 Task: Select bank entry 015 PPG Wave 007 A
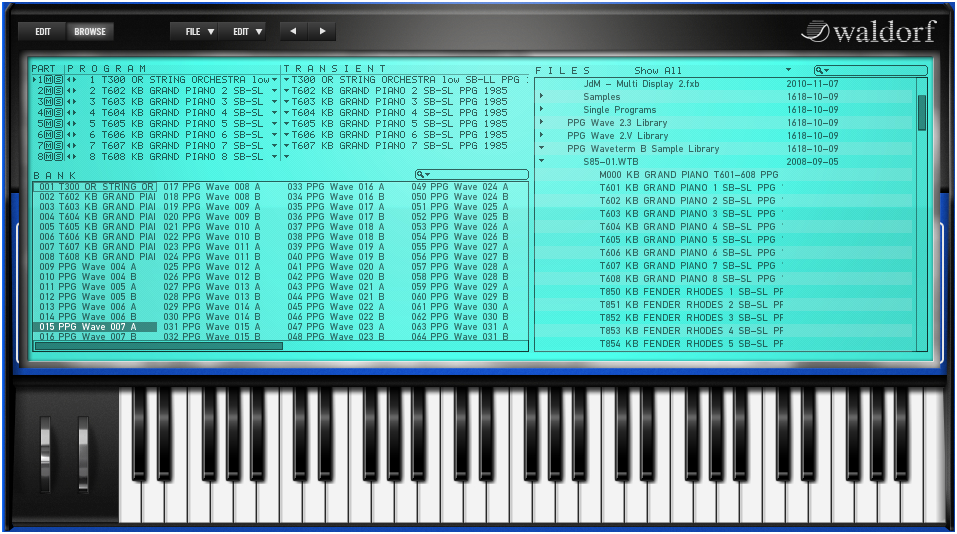coord(95,327)
